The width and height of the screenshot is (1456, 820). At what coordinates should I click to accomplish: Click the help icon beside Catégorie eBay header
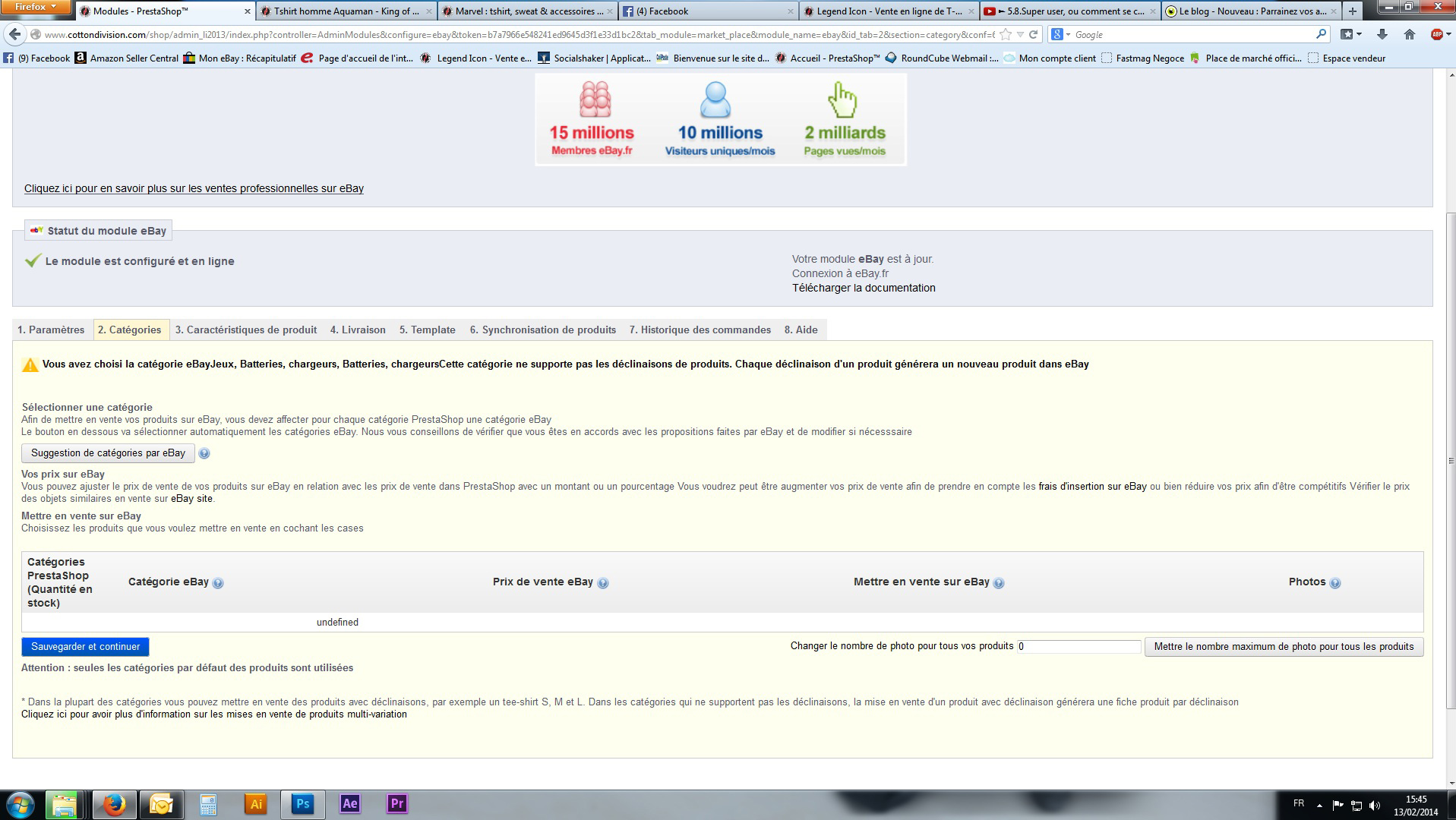pos(218,583)
